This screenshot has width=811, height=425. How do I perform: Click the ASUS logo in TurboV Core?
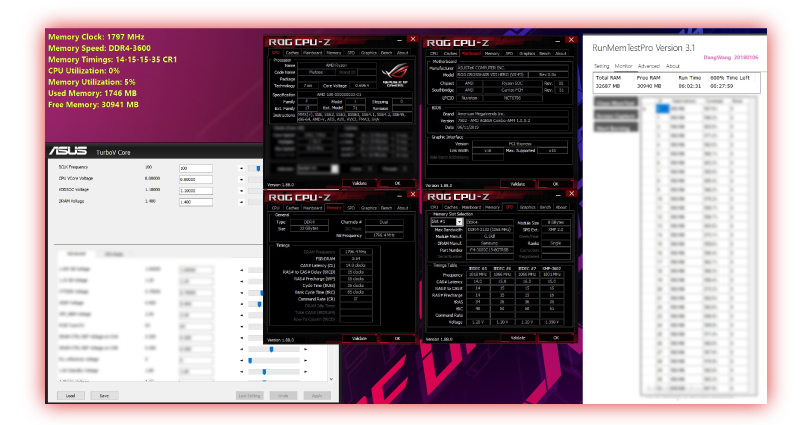pyautogui.click(x=68, y=151)
